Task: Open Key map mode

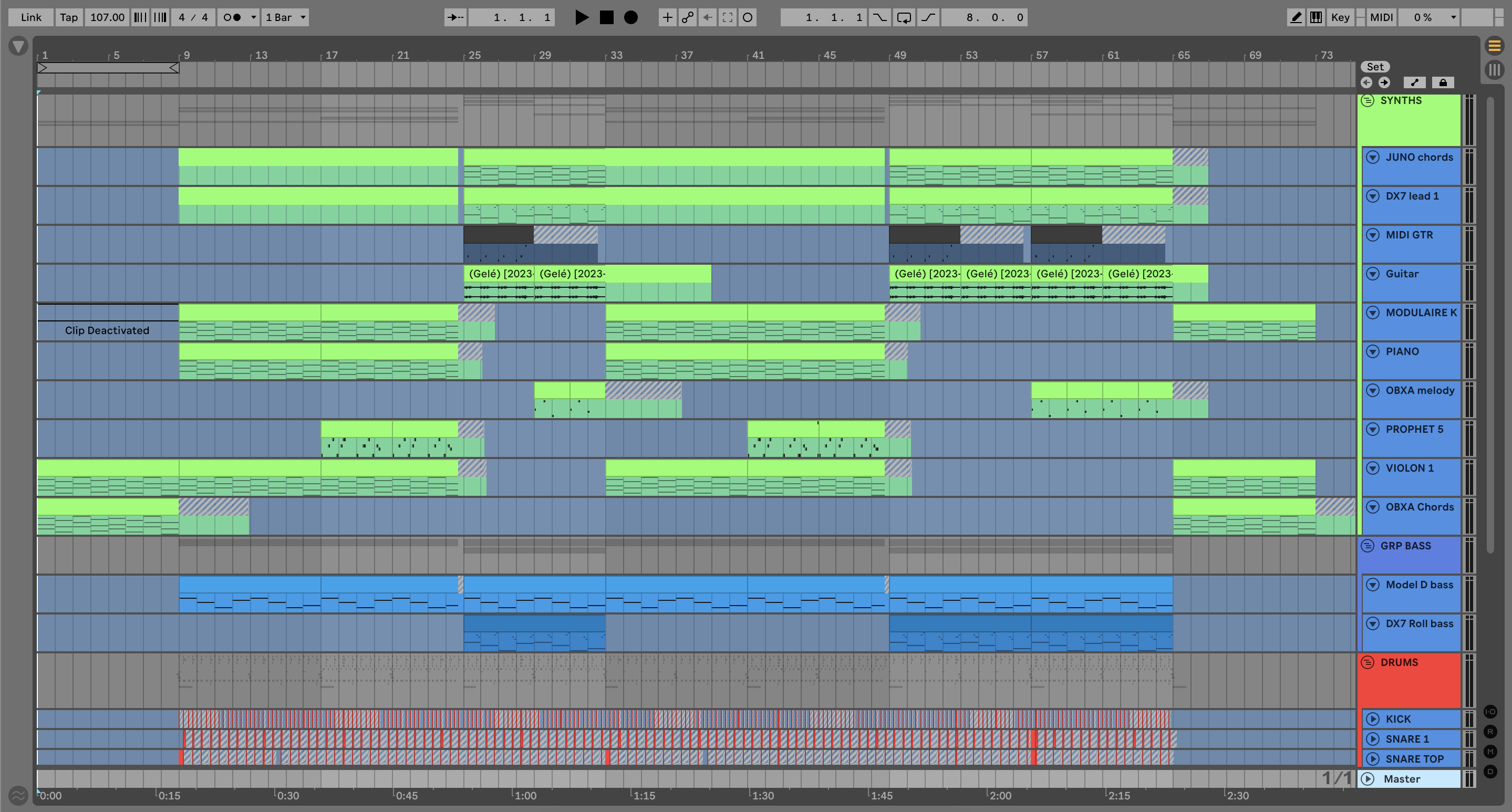Action: coord(1340,18)
